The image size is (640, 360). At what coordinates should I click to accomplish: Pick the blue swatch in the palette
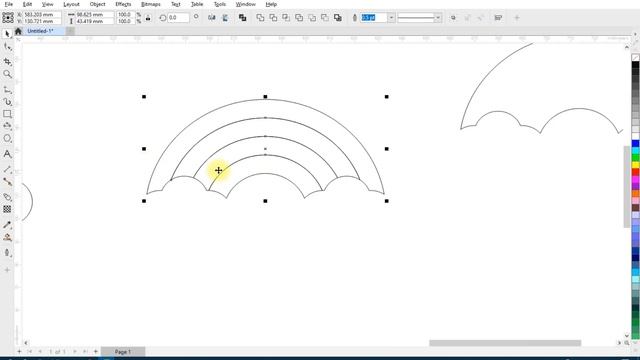pyautogui.click(x=636, y=143)
